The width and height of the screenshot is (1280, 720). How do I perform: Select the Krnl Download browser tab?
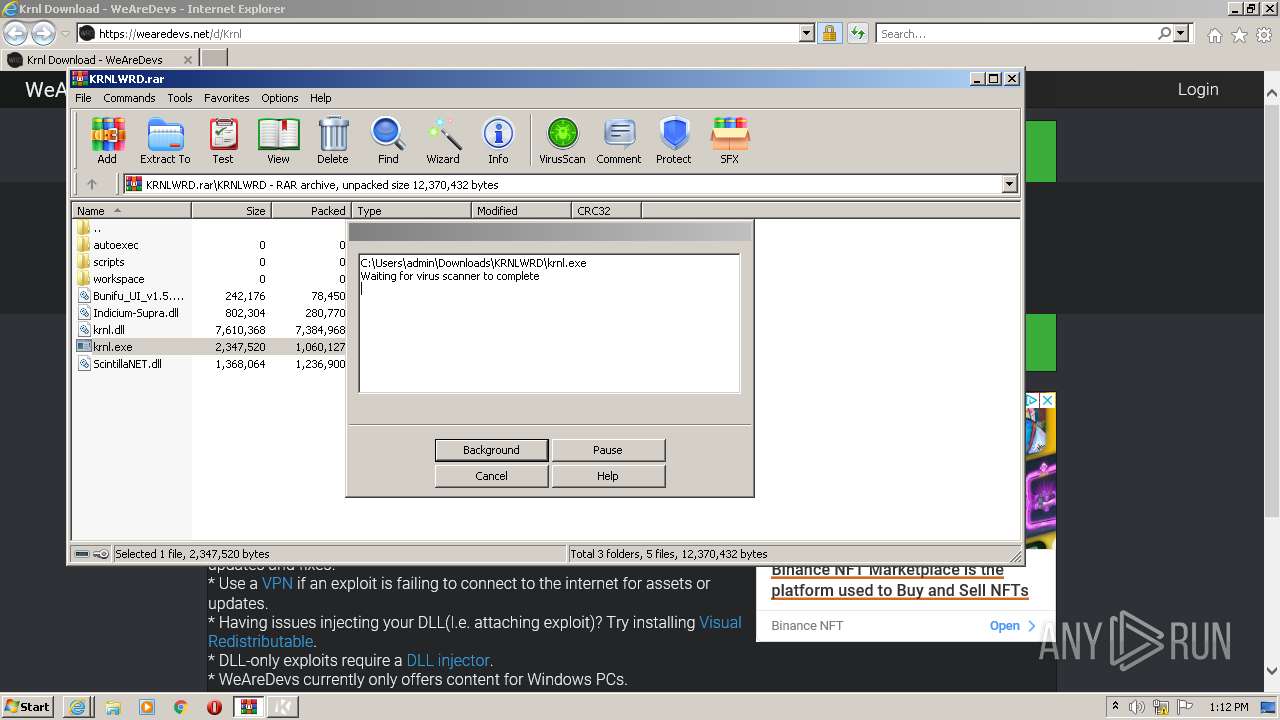click(100, 59)
